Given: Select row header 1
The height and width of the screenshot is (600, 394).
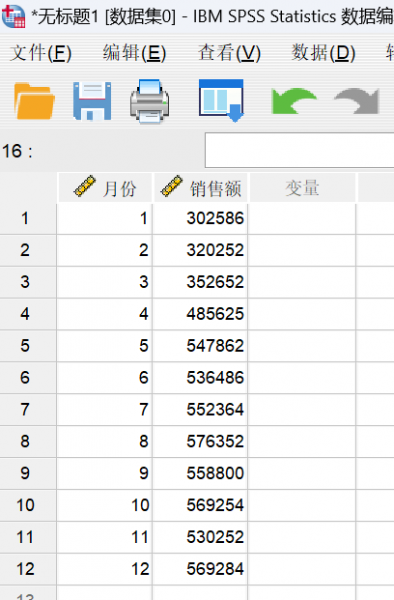Looking at the screenshot, I should pos(28,218).
